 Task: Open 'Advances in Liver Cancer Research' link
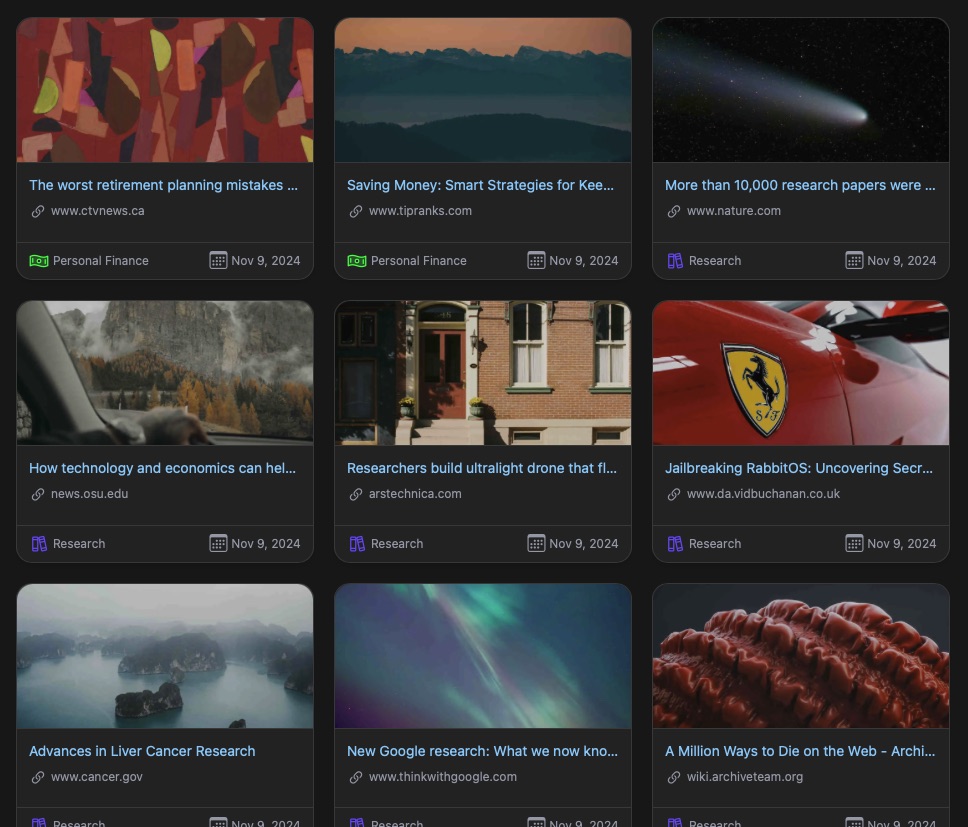[142, 751]
